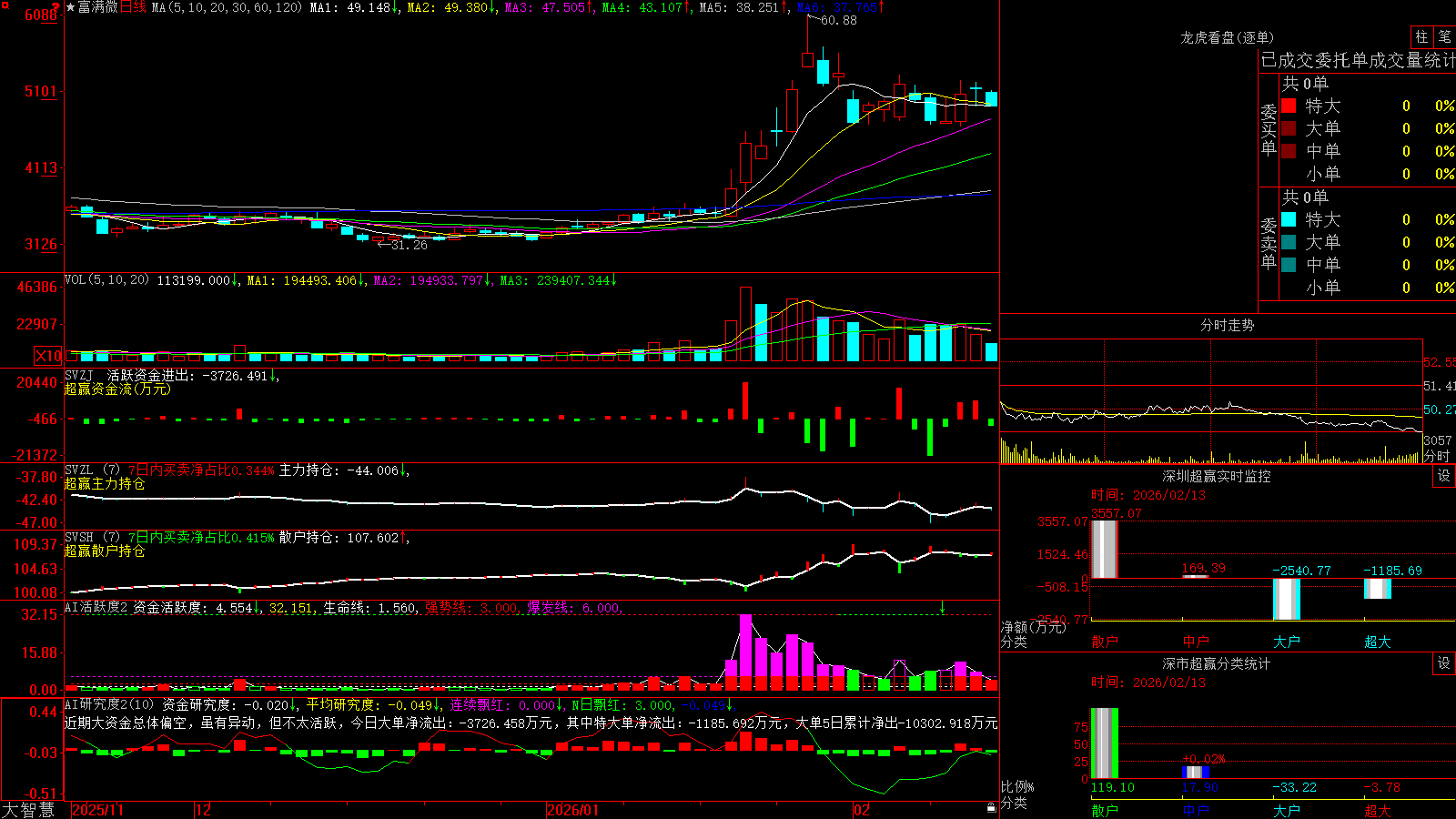Click the 大户 cyan bar in realtime monitor
The width and height of the screenshot is (1456, 819).
(x=1287, y=599)
